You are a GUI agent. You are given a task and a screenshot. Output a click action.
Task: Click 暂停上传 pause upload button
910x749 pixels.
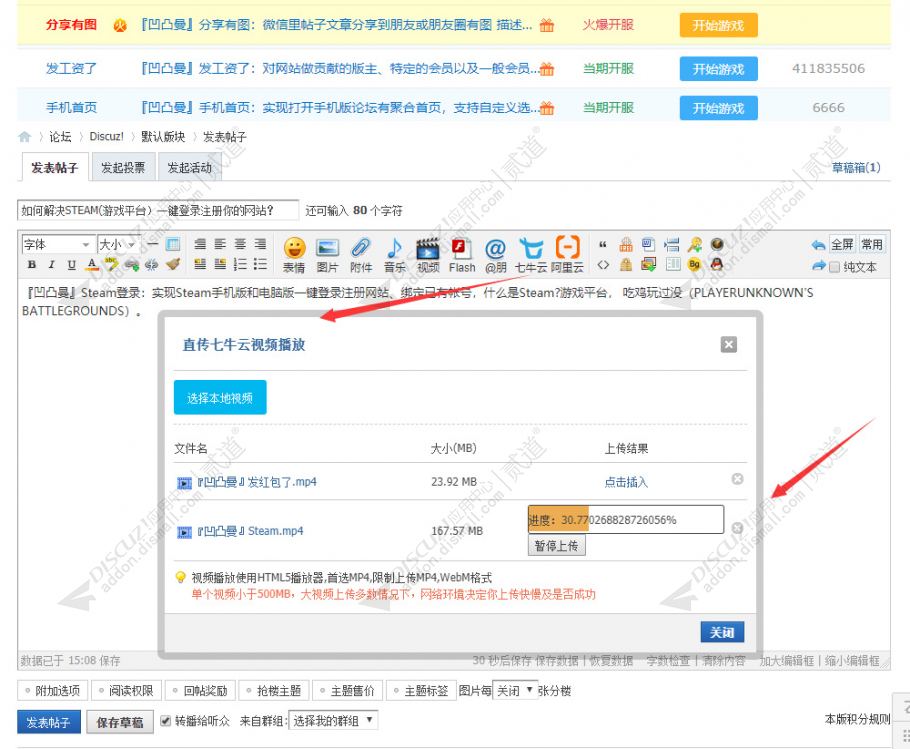[x=557, y=545]
